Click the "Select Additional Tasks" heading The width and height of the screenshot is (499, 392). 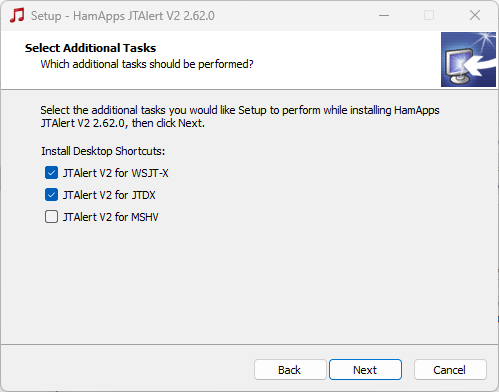[90, 48]
